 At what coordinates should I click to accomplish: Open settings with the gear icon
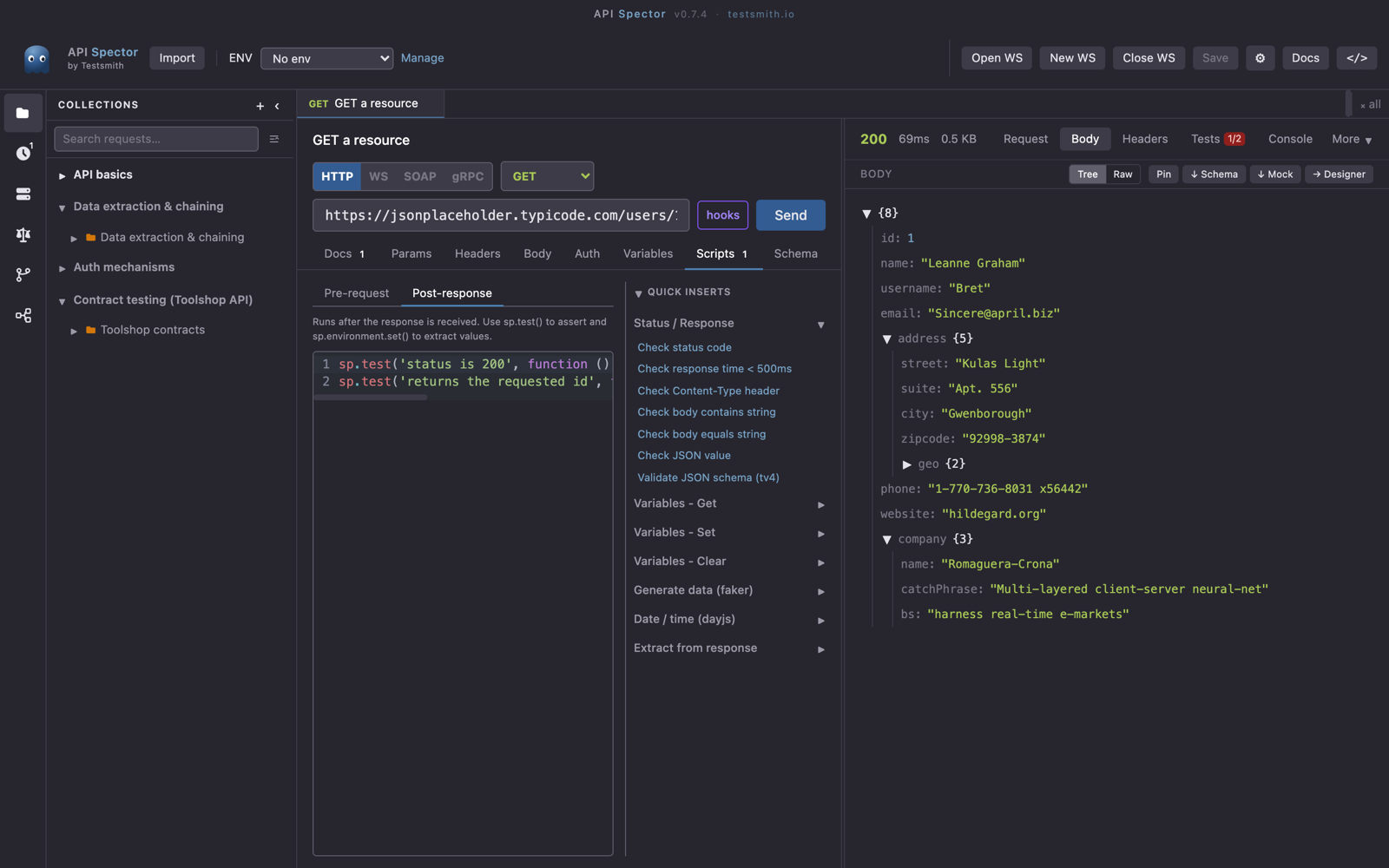tap(1261, 58)
